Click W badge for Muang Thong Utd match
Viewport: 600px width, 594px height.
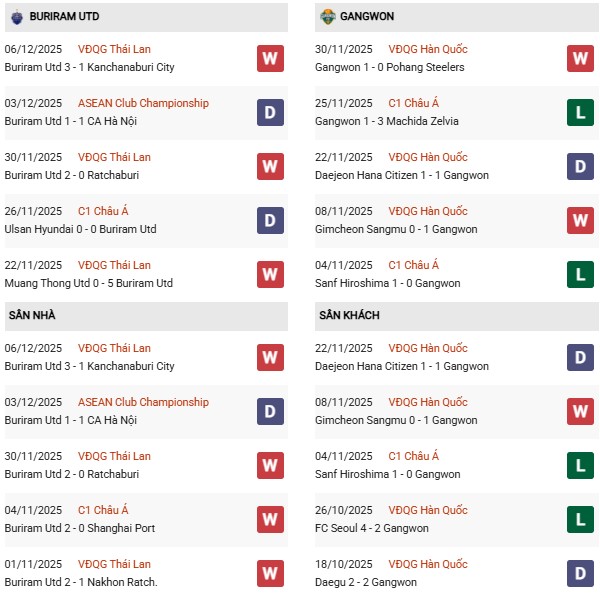coord(270,274)
